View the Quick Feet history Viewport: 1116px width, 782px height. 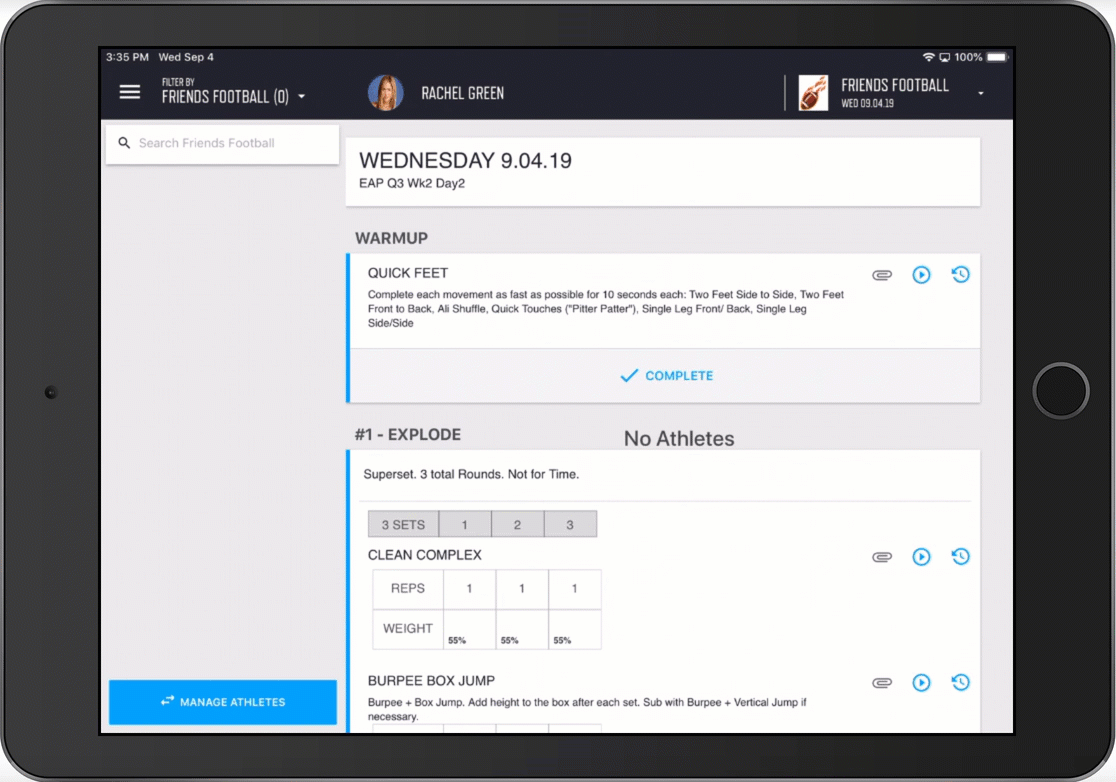click(x=960, y=275)
